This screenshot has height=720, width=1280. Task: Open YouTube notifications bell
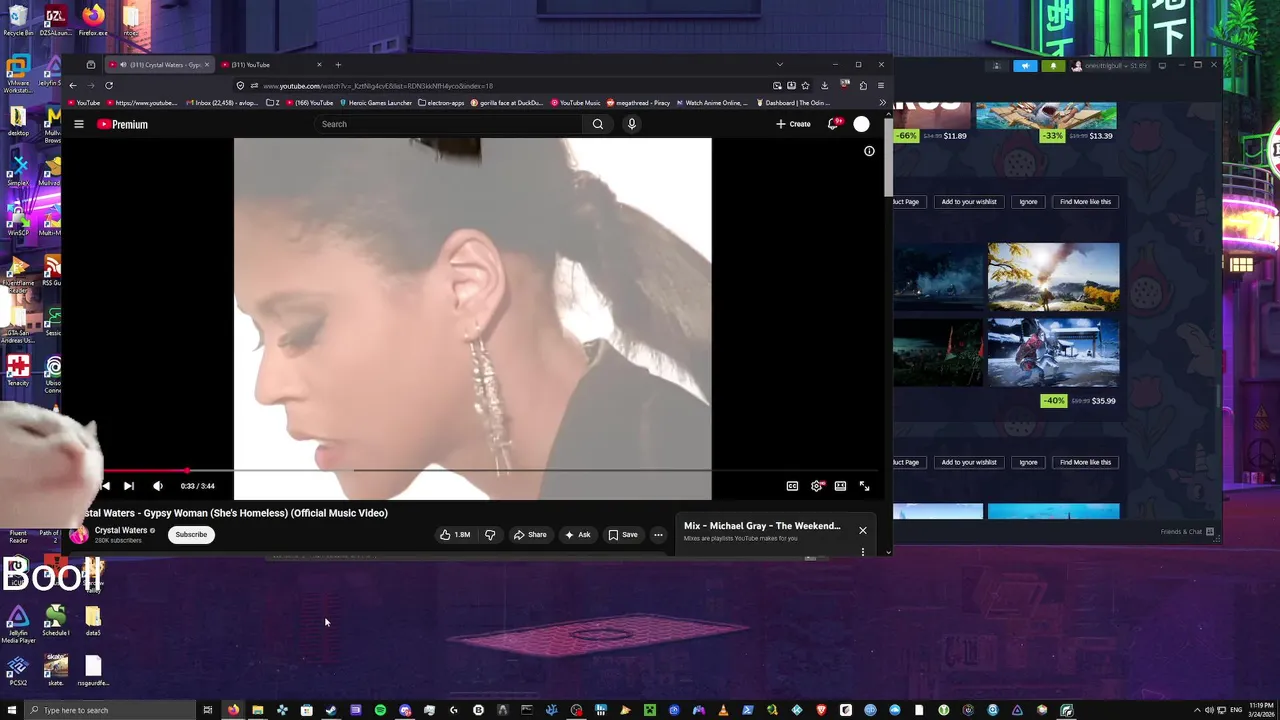click(x=832, y=124)
